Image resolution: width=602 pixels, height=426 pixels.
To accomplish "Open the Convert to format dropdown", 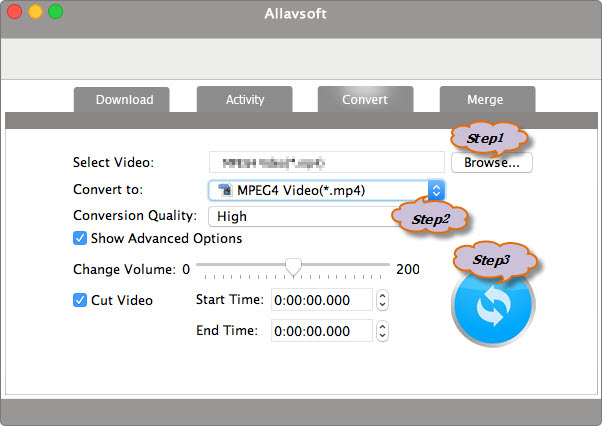I will tap(326, 190).
